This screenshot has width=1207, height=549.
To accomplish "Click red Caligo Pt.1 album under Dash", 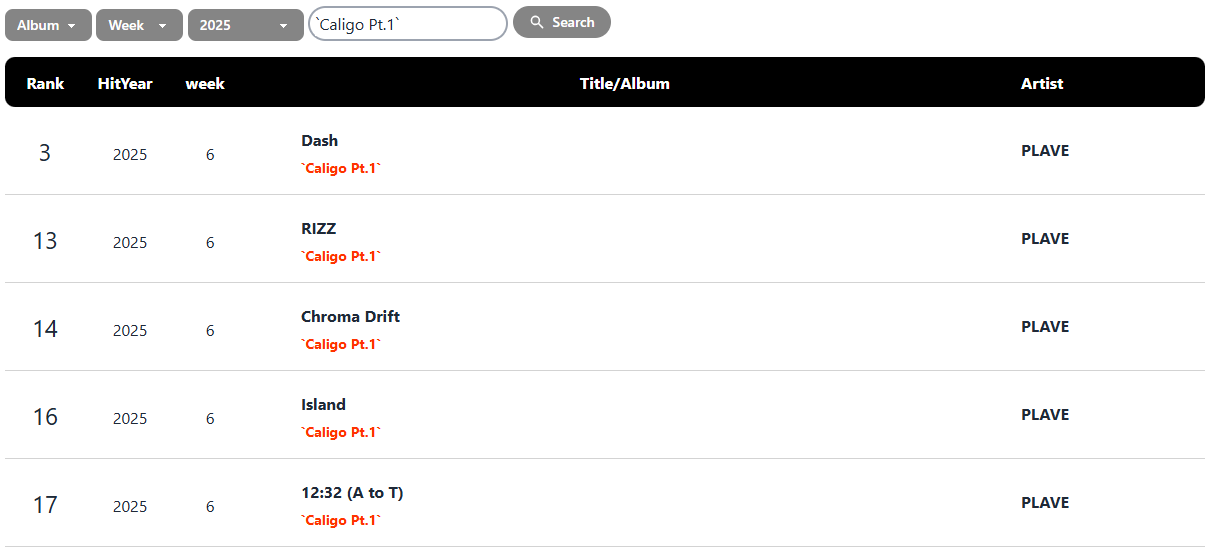I will tap(342, 169).
